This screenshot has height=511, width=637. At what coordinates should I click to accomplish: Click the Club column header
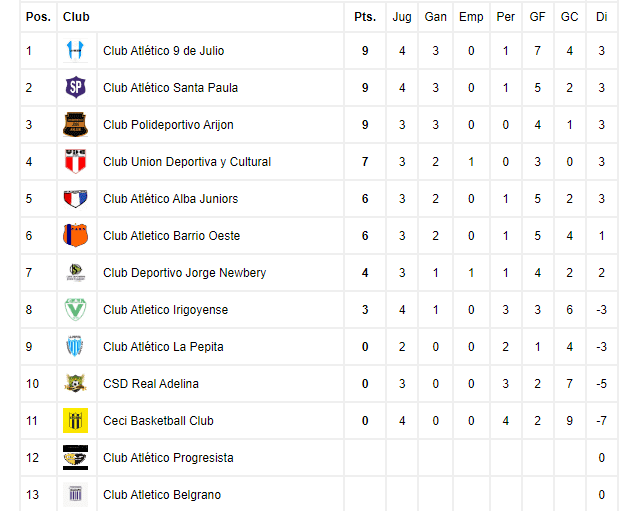(x=76, y=17)
